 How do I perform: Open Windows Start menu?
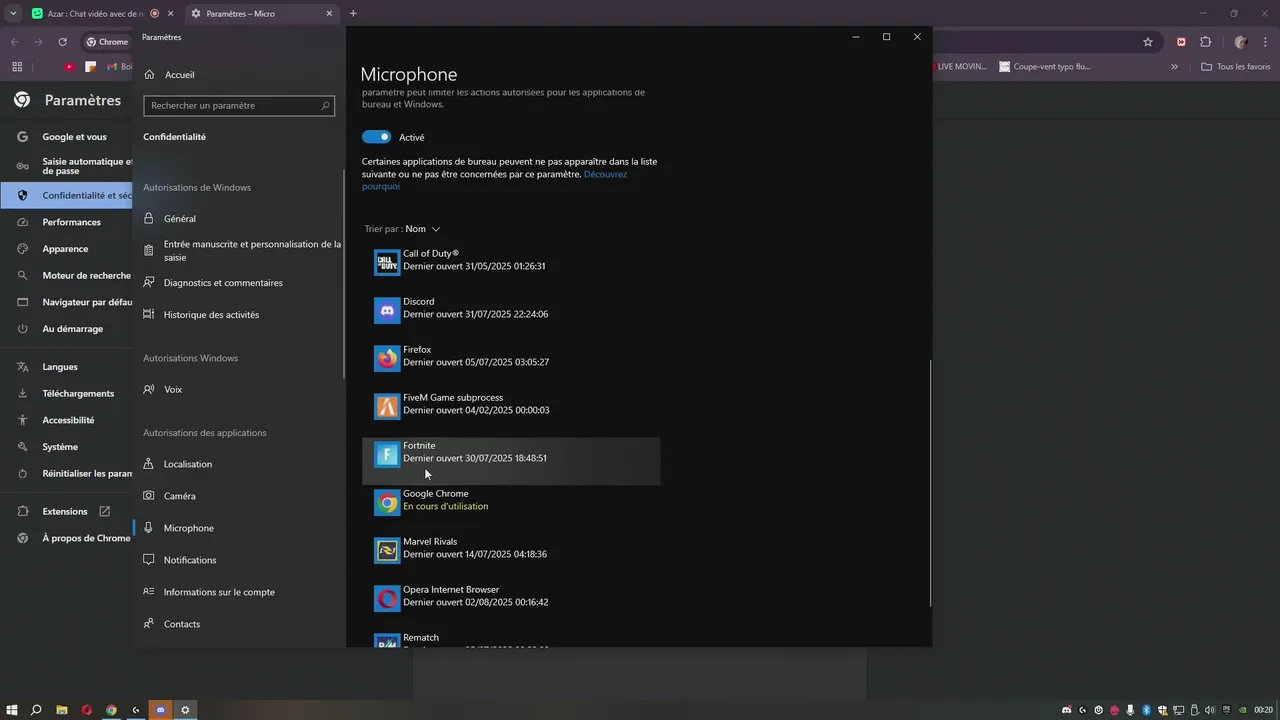(12, 710)
